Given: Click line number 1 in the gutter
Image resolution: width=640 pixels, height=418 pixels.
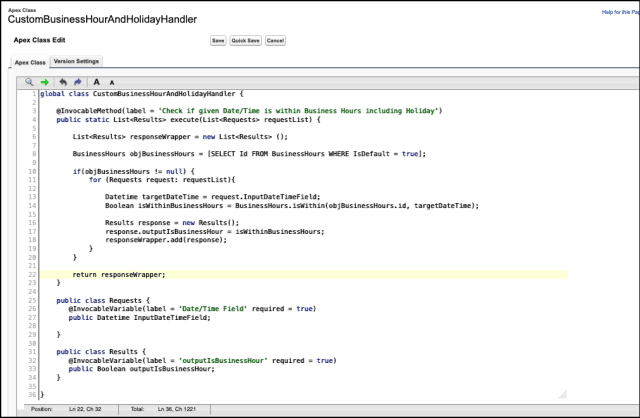Looking at the screenshot, I should point(34,93).
